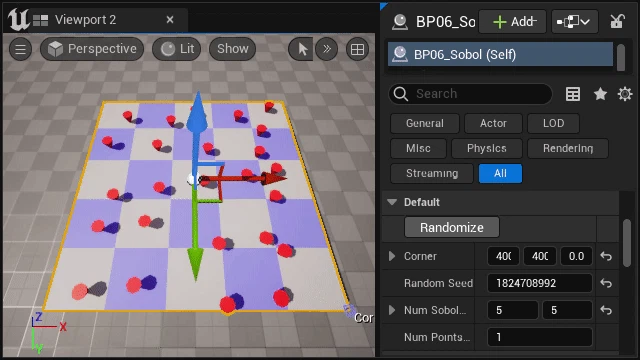Collapse the Default category

[392, 202]
